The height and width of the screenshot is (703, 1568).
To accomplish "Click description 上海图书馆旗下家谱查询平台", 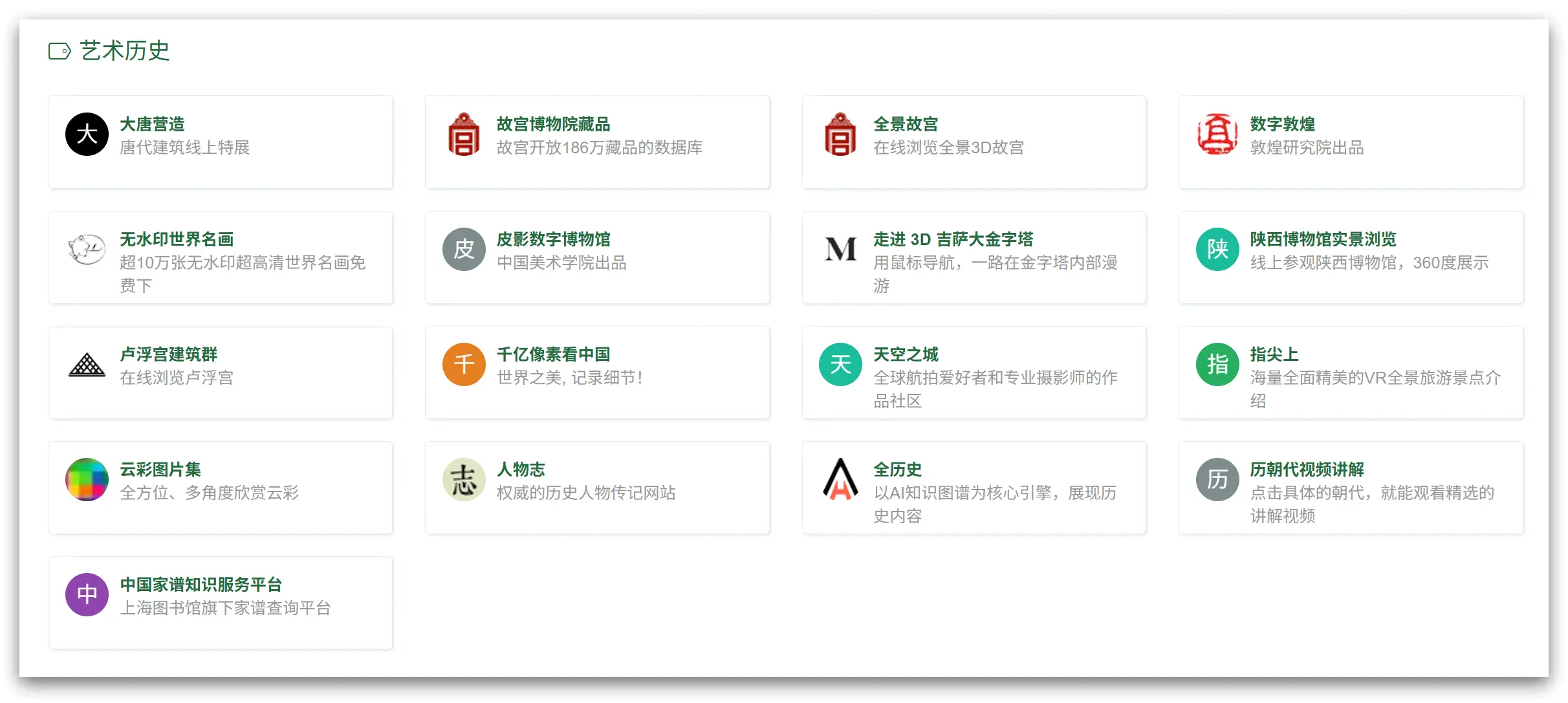I will tap(226, 608).
